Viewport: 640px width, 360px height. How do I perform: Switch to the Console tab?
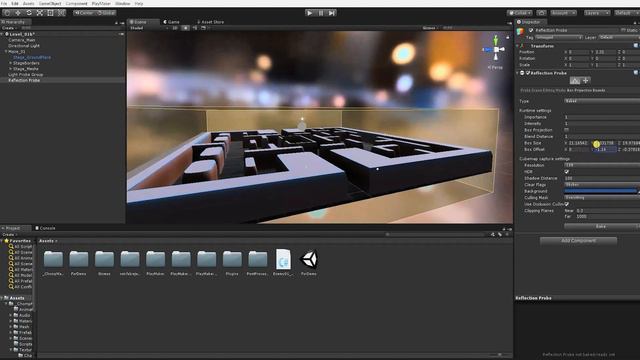point(45,228)
